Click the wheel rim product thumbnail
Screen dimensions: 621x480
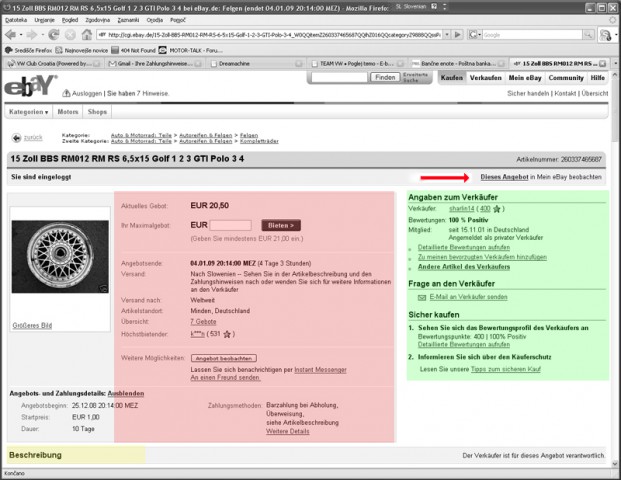60,257
